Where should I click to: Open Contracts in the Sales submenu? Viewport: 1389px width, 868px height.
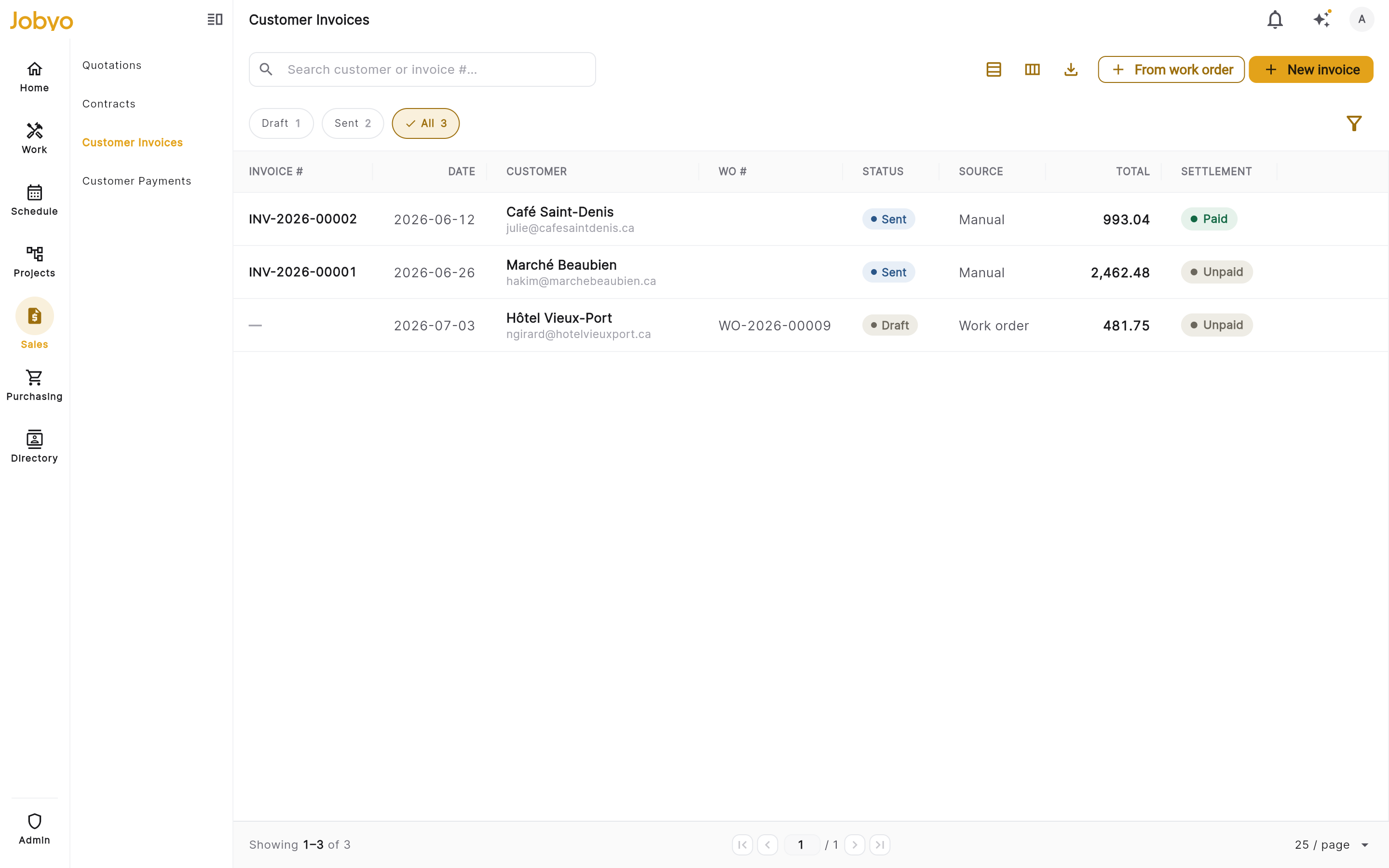(109, 104)
